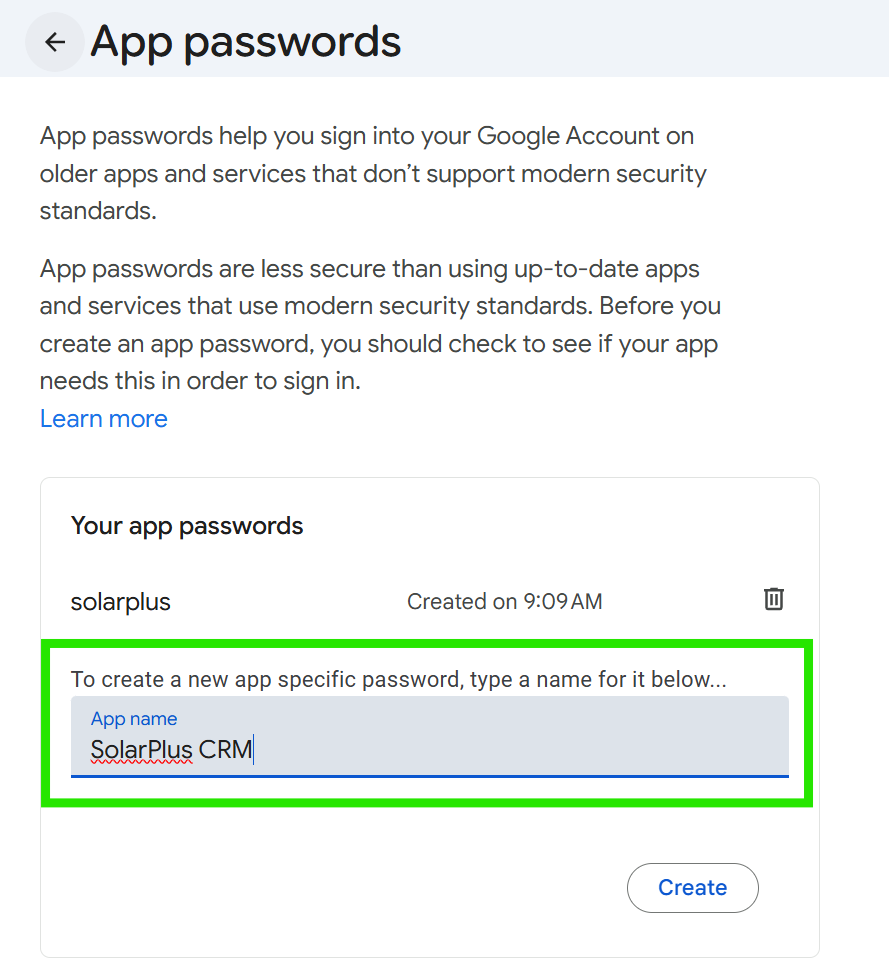
Task: Click the "To create a new app specific password" instruction
Action: click(398, 680)
